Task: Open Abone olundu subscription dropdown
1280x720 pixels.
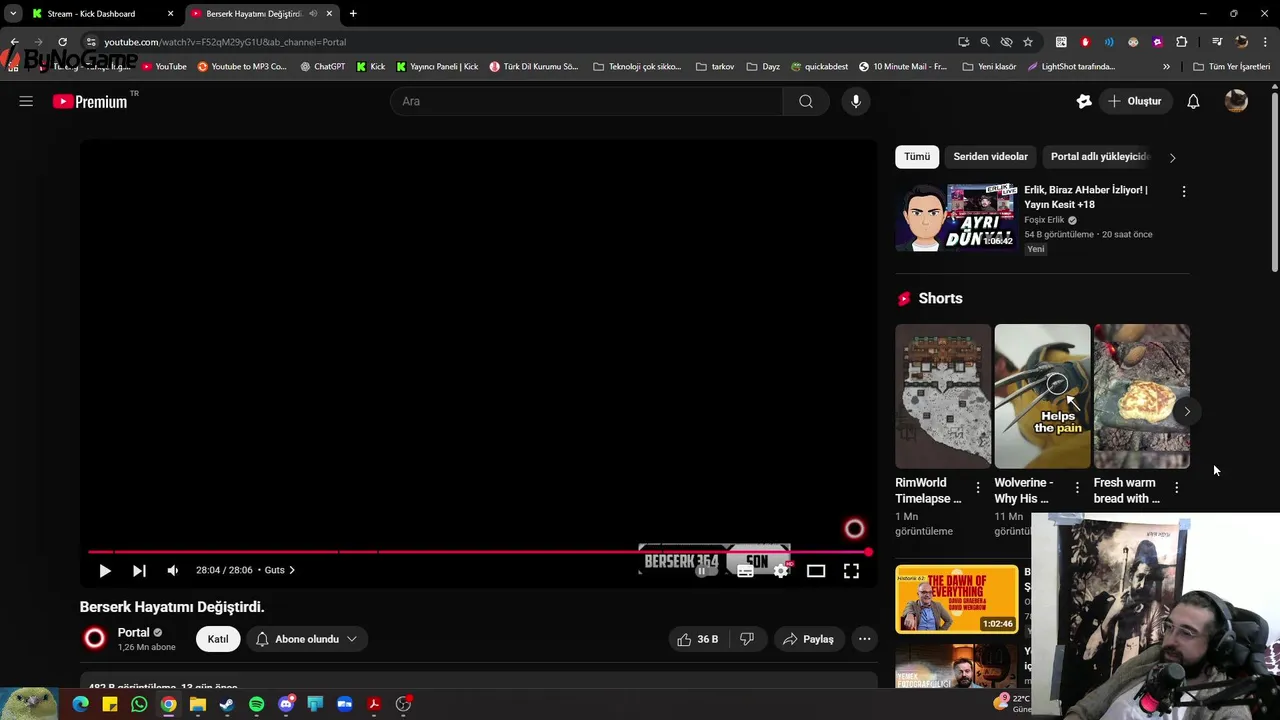Action: point(307,639)
